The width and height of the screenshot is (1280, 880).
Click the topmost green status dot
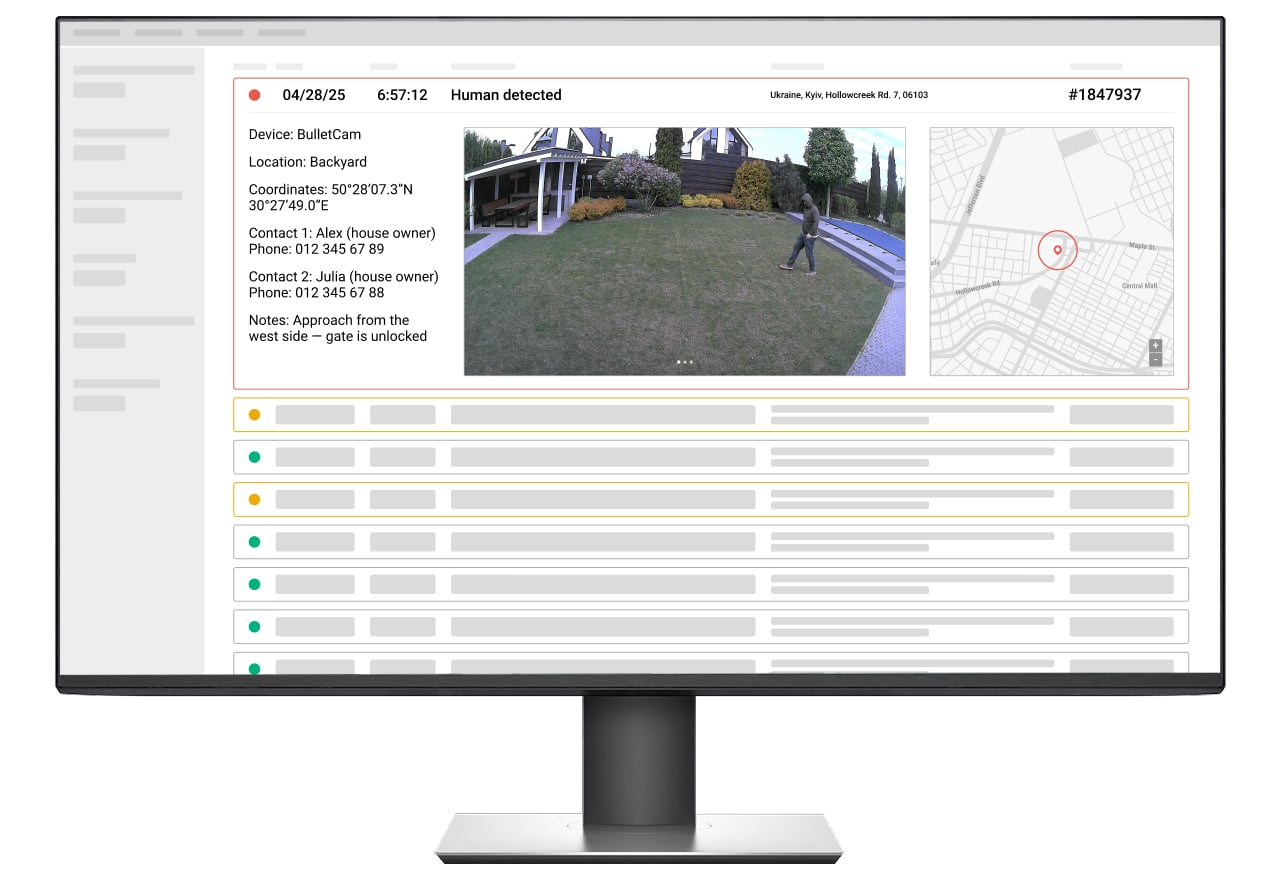[254, 457]
